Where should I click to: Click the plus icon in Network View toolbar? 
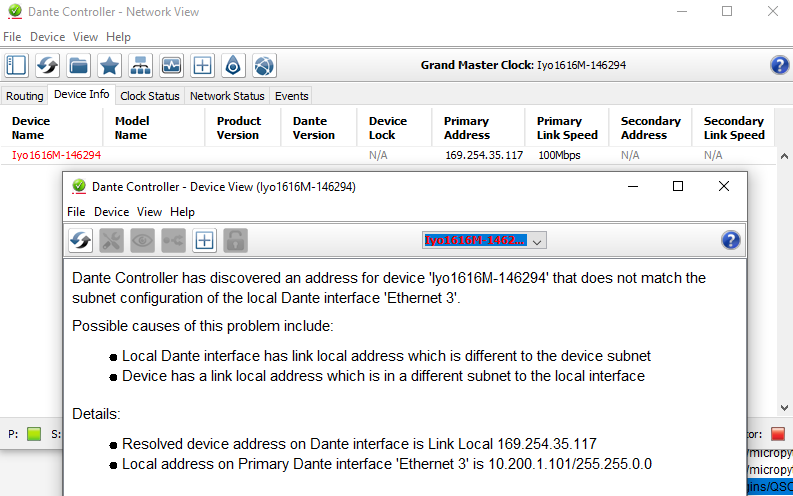point(202,65)
